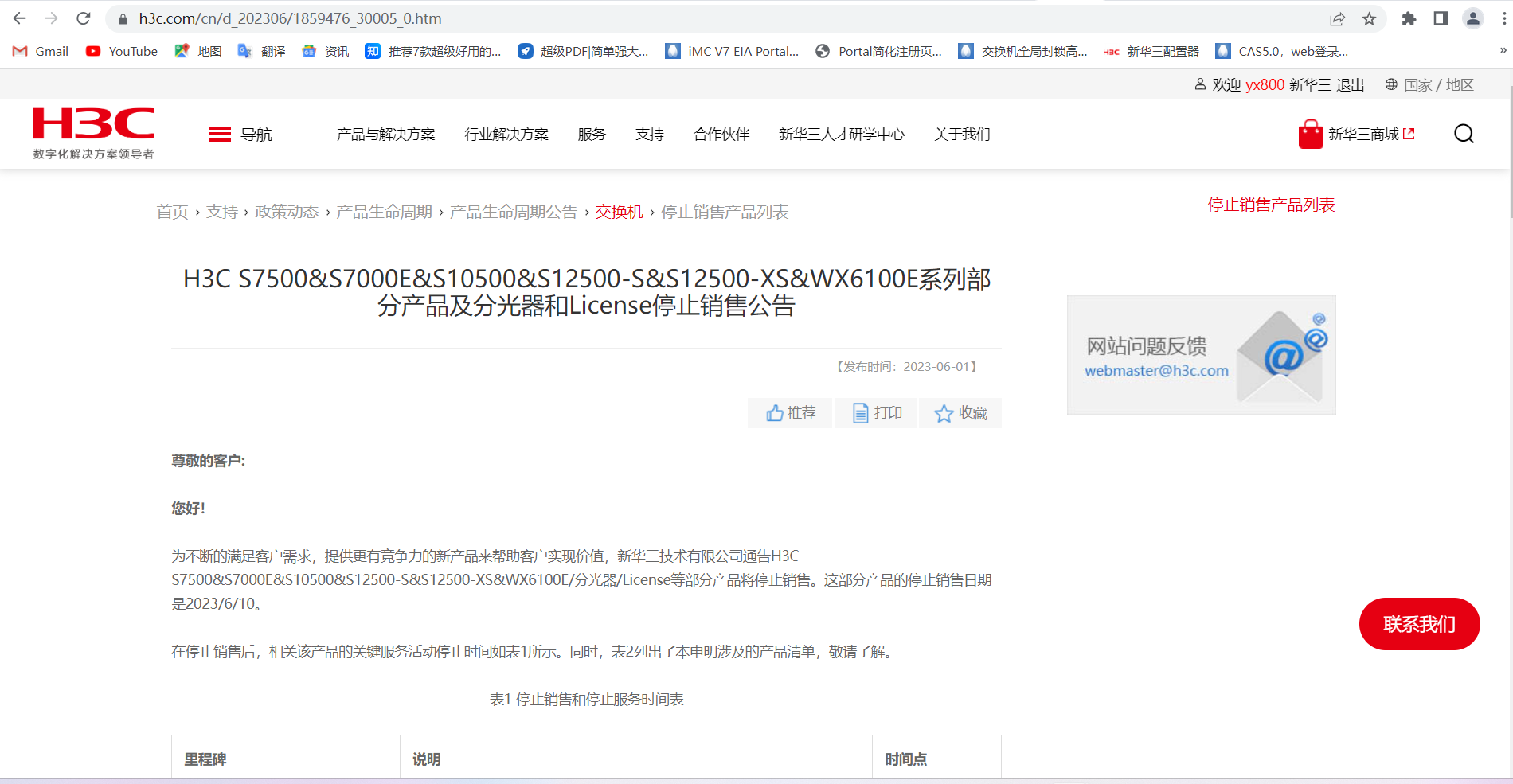1513x784 pixels.
Task: Open the YouTube bookmark
Action: pos(122,51)
